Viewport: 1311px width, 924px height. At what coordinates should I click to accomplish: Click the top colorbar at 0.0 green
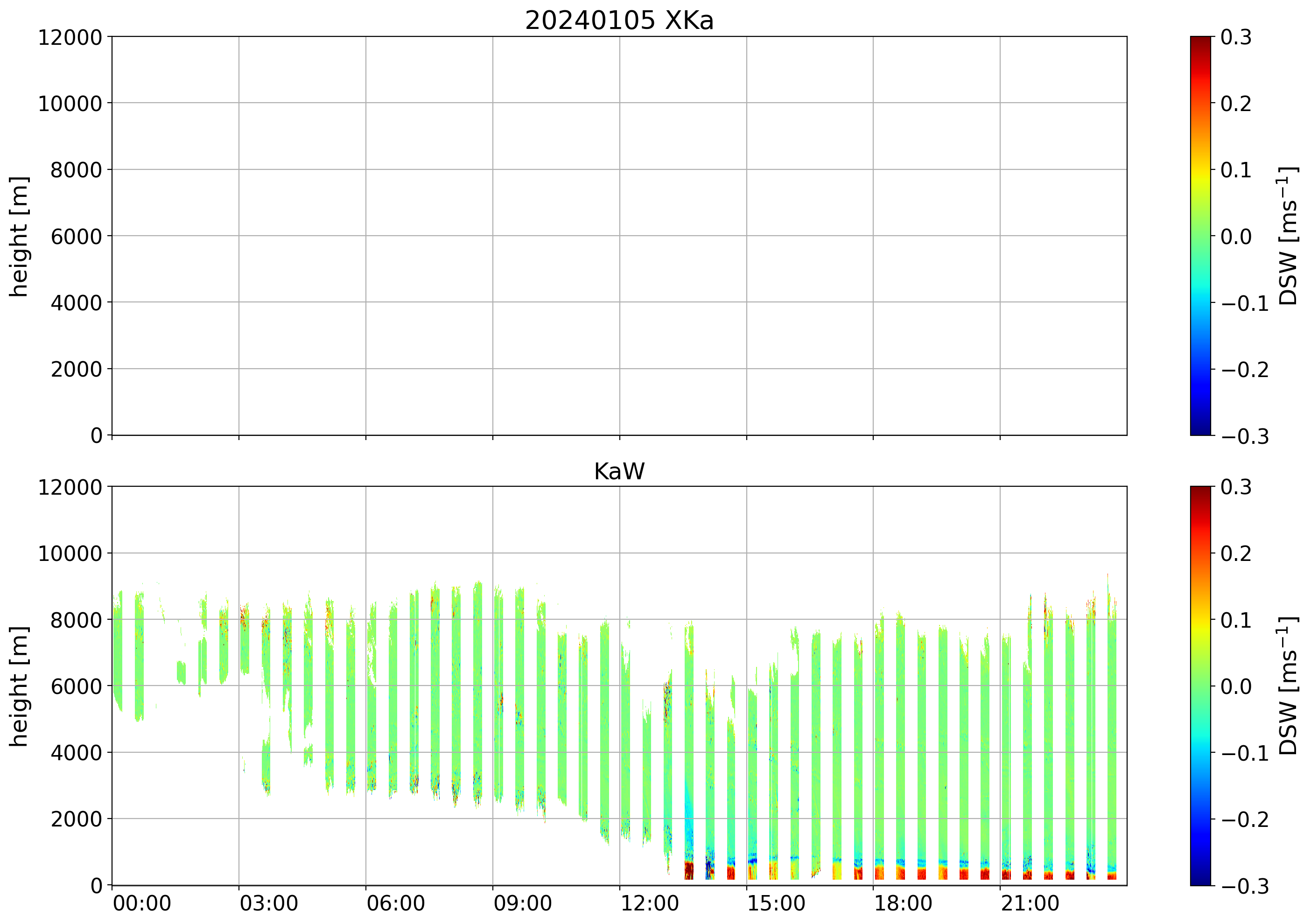[1200, 236]
